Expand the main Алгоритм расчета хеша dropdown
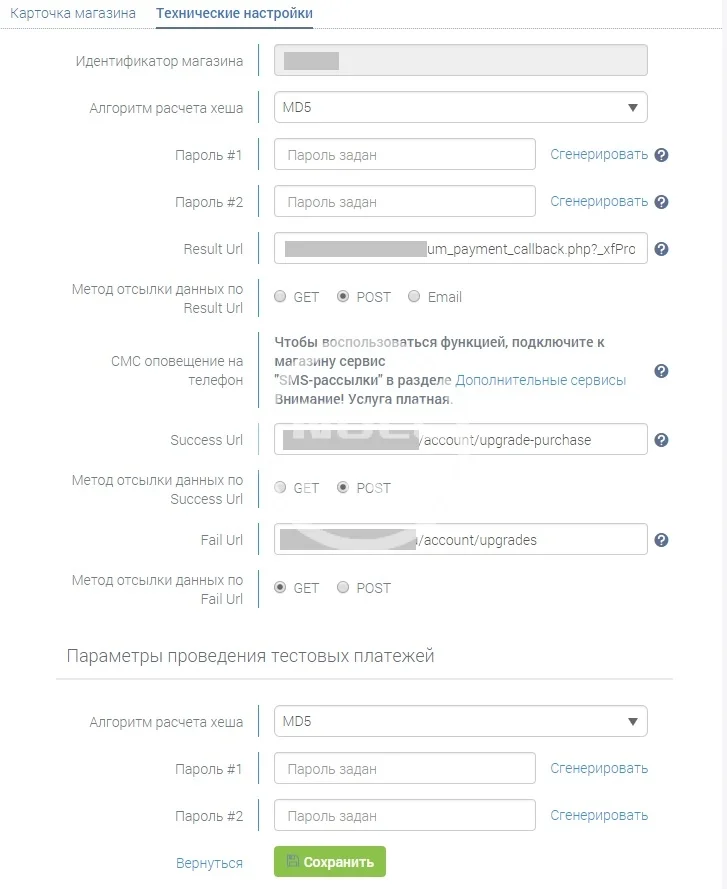 pyautogui.click(x=460, y=107)
